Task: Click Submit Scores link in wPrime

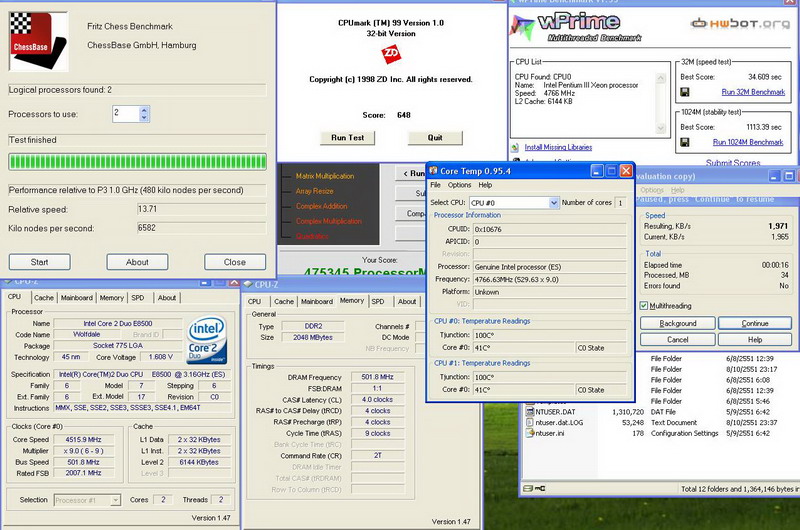Action: (733, 163)
